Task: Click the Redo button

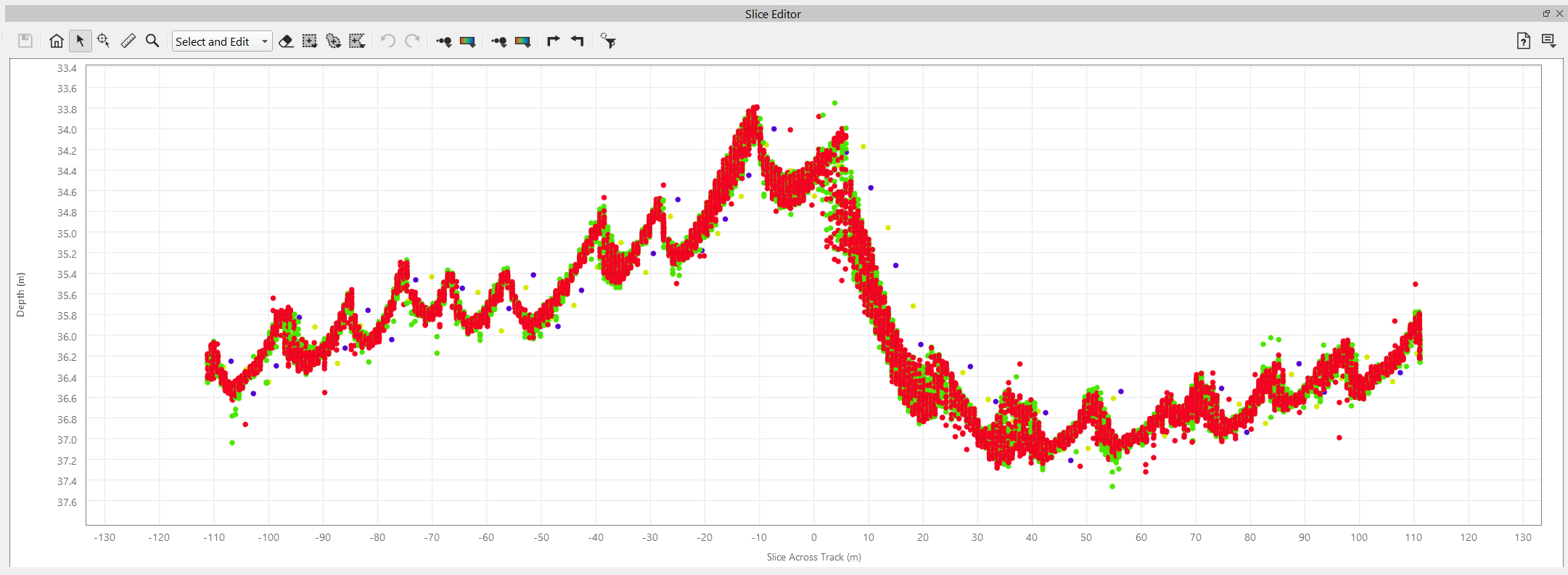Action: 412,41
